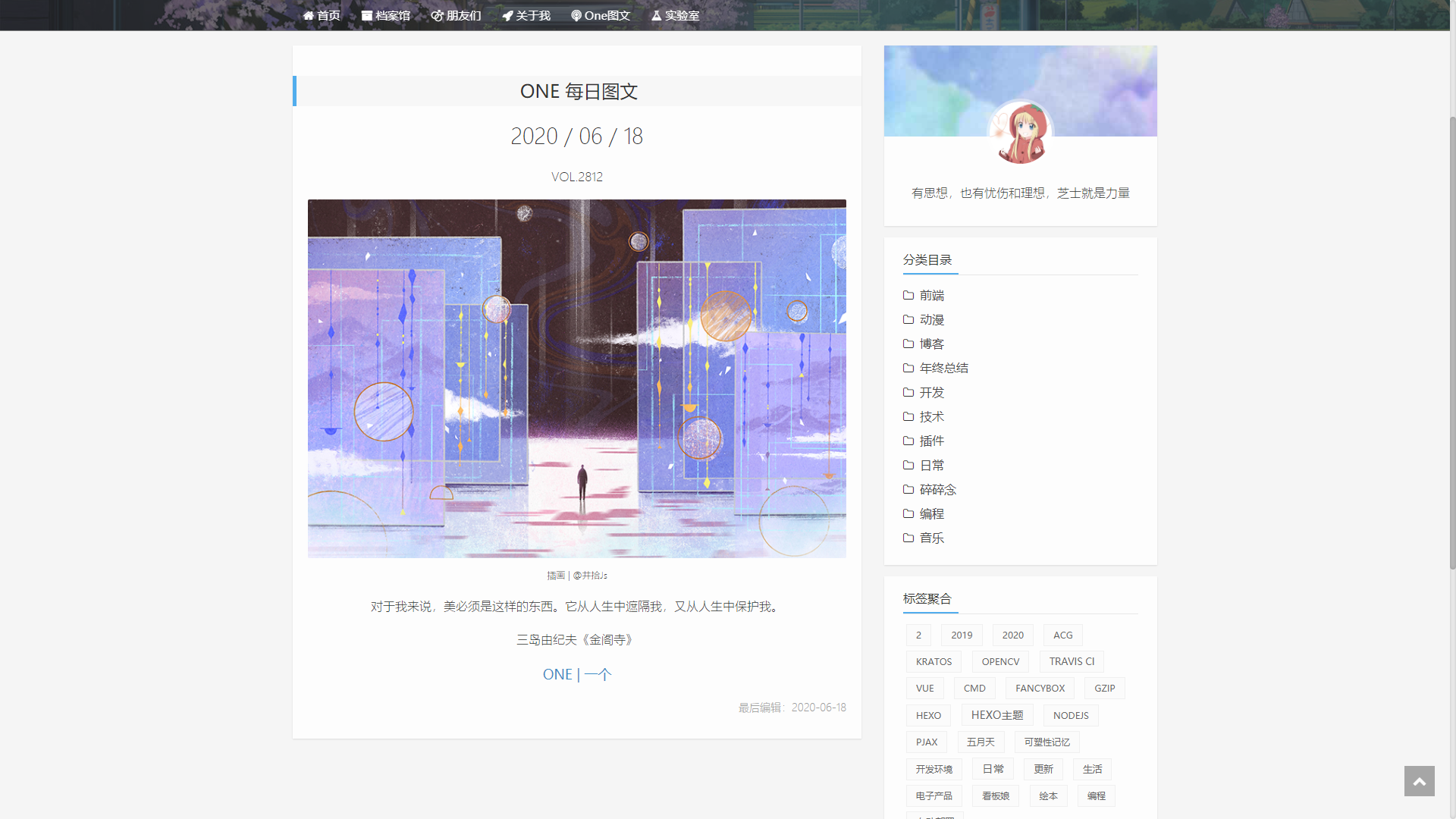
Task: Click the HEXO主题 tag
Action: [996, 715]
